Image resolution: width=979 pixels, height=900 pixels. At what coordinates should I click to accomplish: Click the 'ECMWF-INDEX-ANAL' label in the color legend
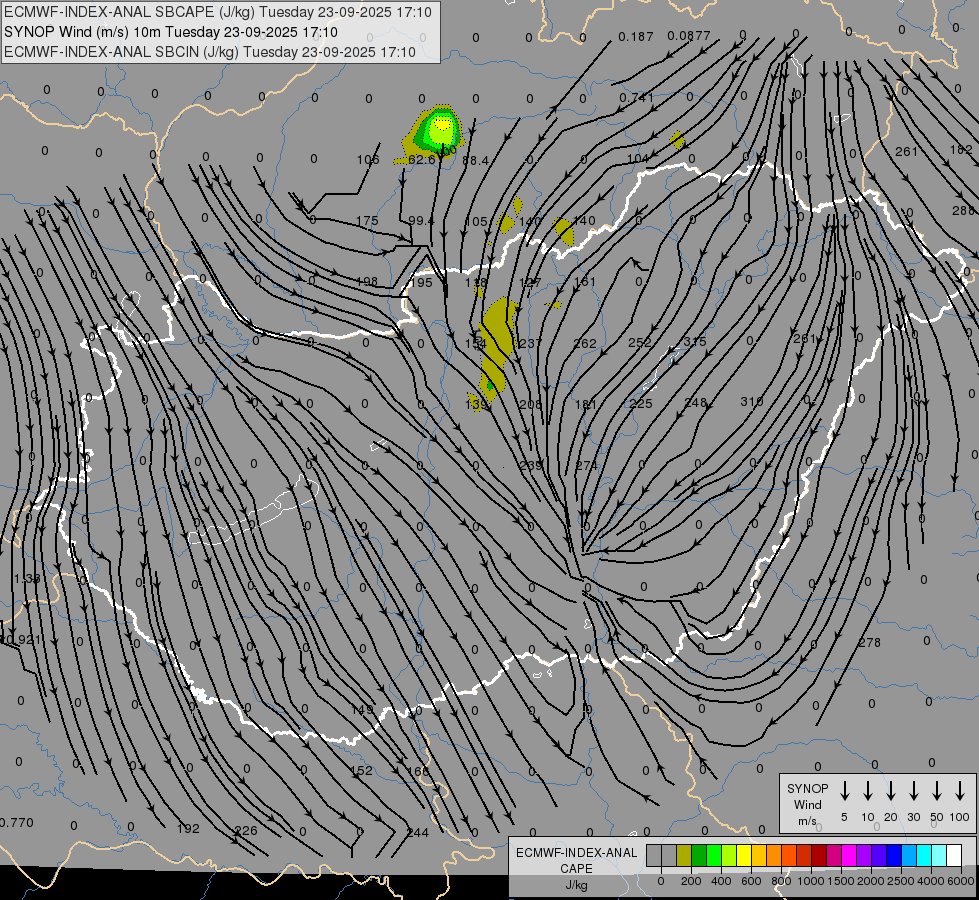pyautogui.click(x=576, y=853)
